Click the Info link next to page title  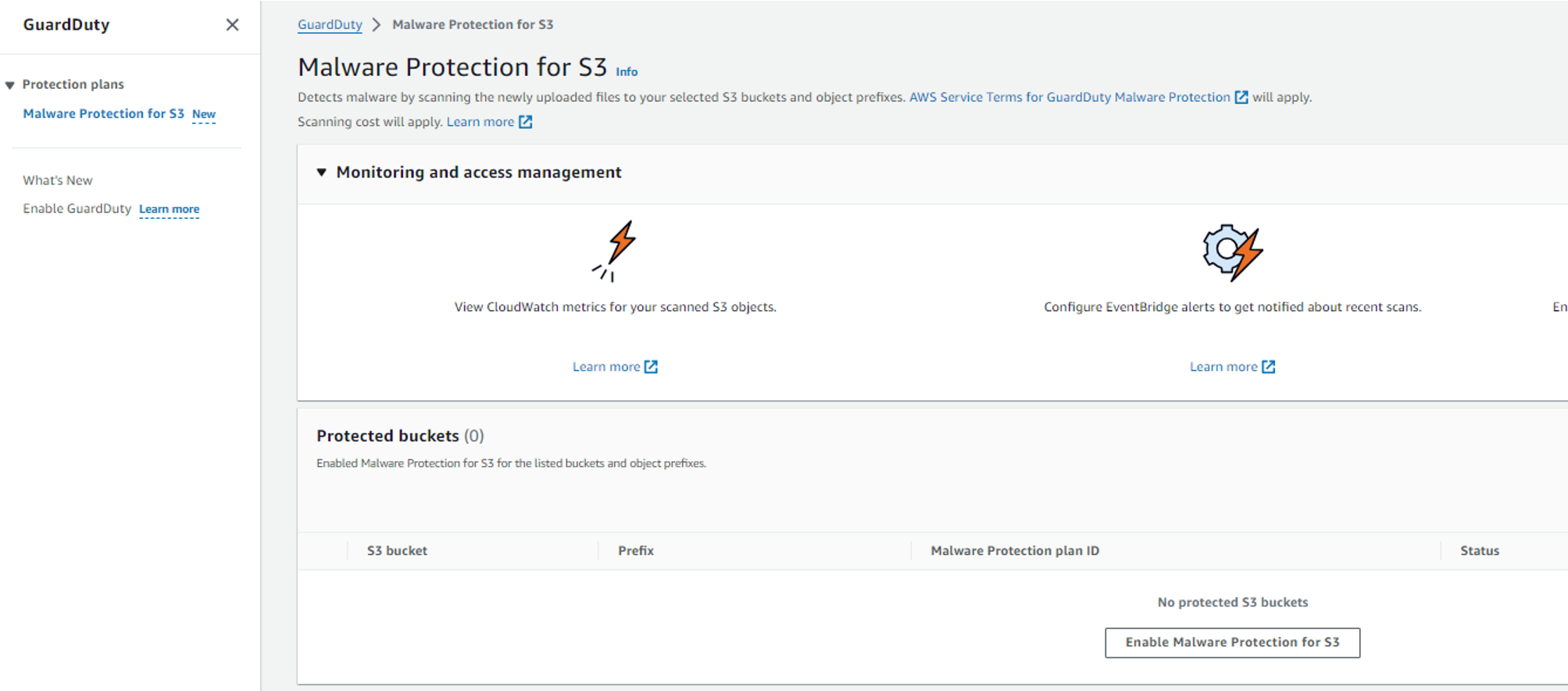(x=627, y=72)
